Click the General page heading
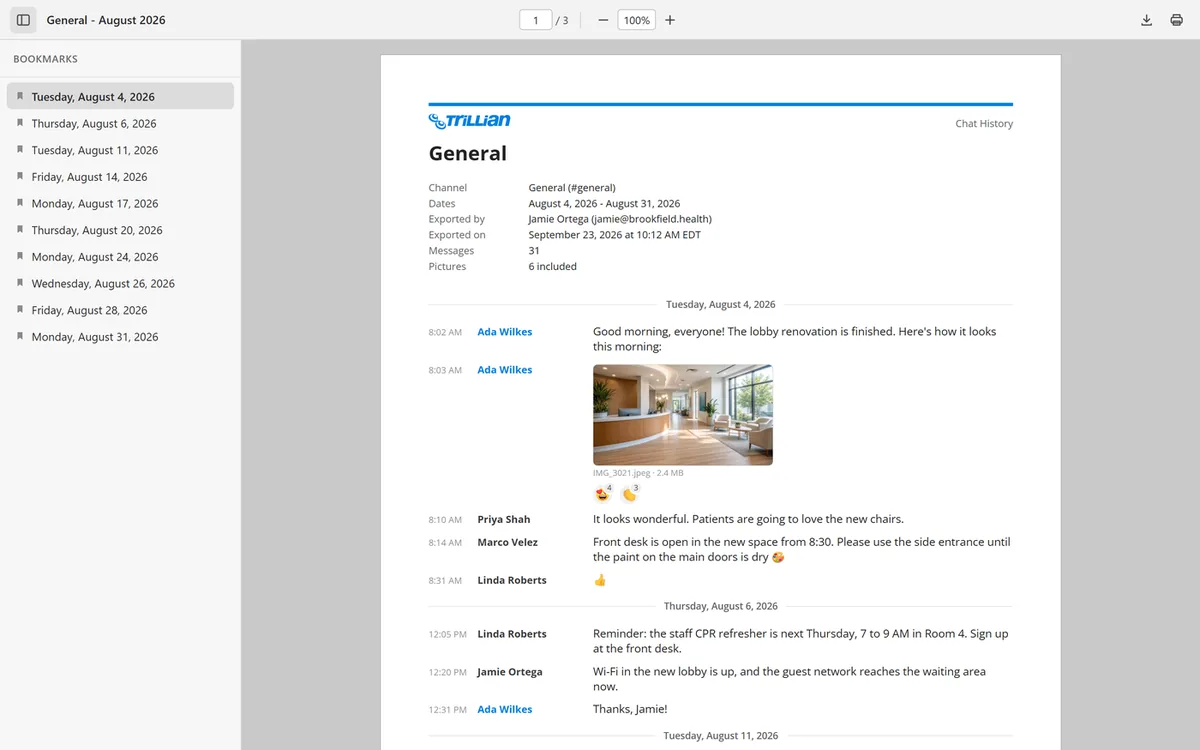 (468, 153)
